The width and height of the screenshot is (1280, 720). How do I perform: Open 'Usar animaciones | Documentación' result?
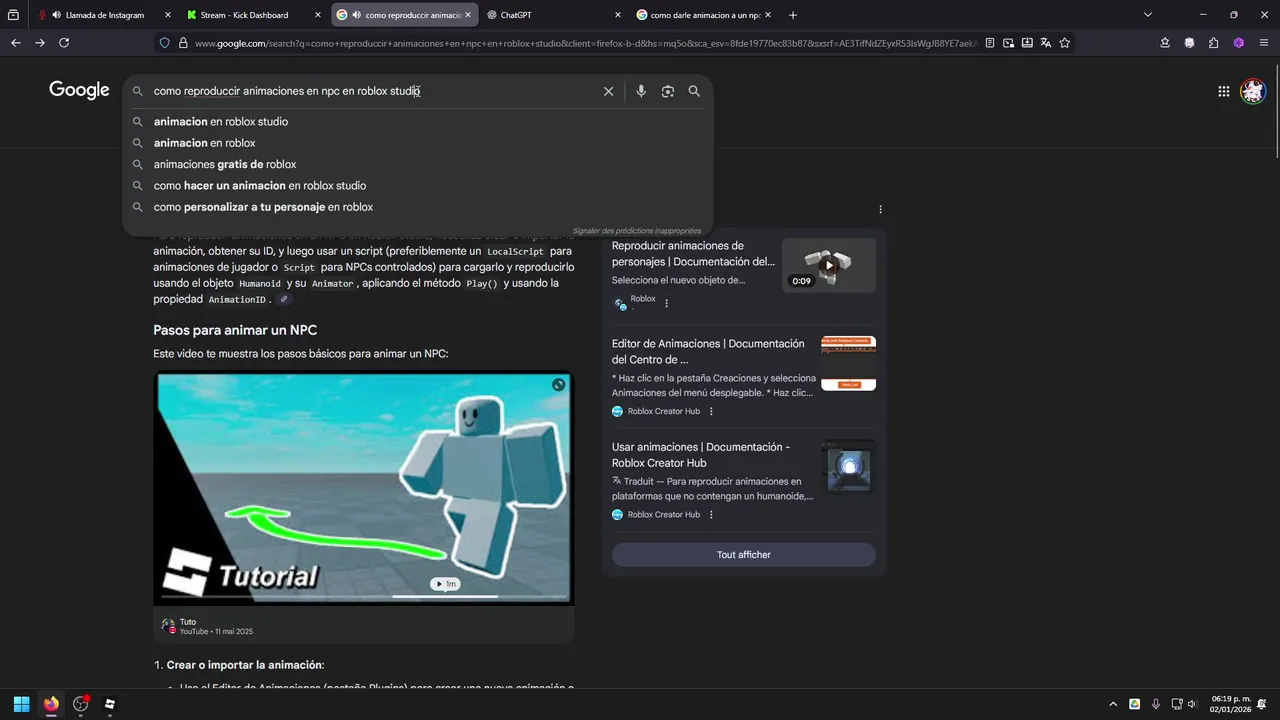701,455
